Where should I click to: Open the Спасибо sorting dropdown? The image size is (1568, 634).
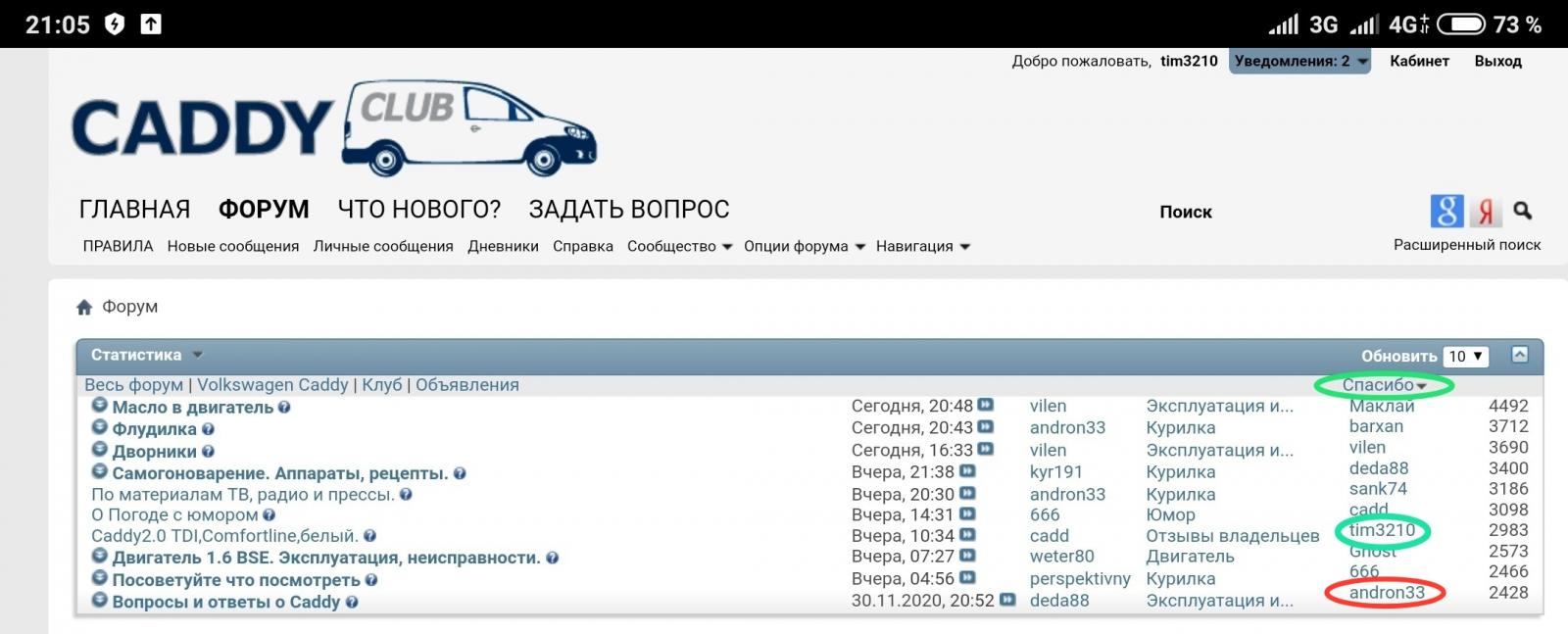click(x=1384, y=385)
